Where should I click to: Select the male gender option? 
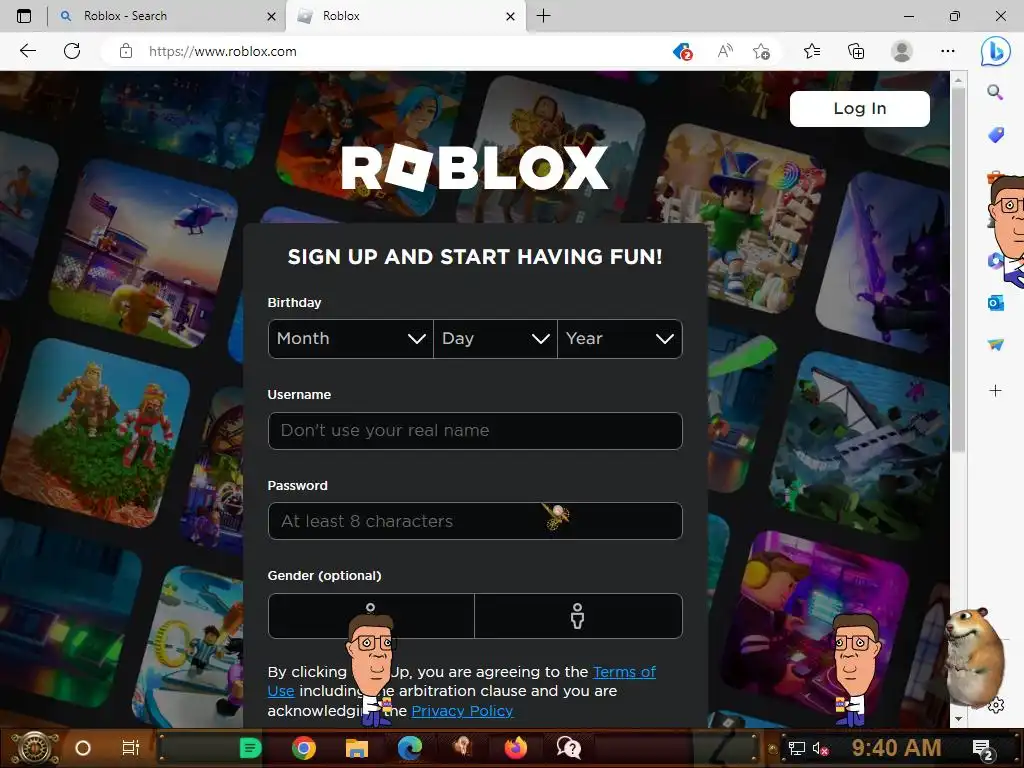578,616
